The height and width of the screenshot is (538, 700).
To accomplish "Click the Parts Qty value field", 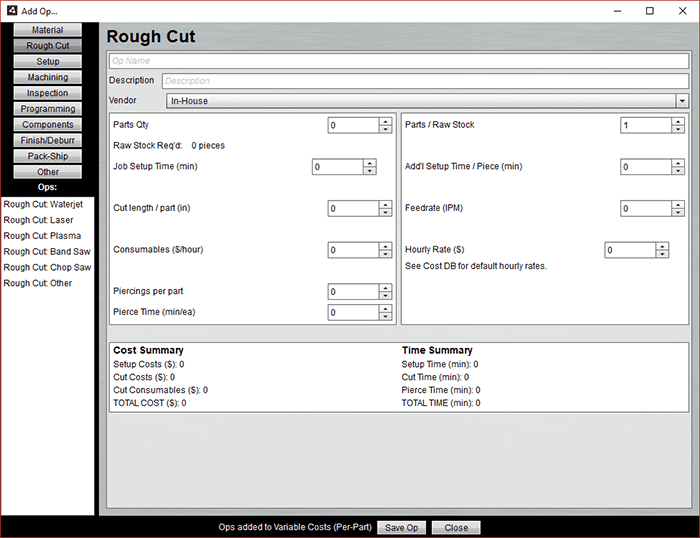I will 354,125.
